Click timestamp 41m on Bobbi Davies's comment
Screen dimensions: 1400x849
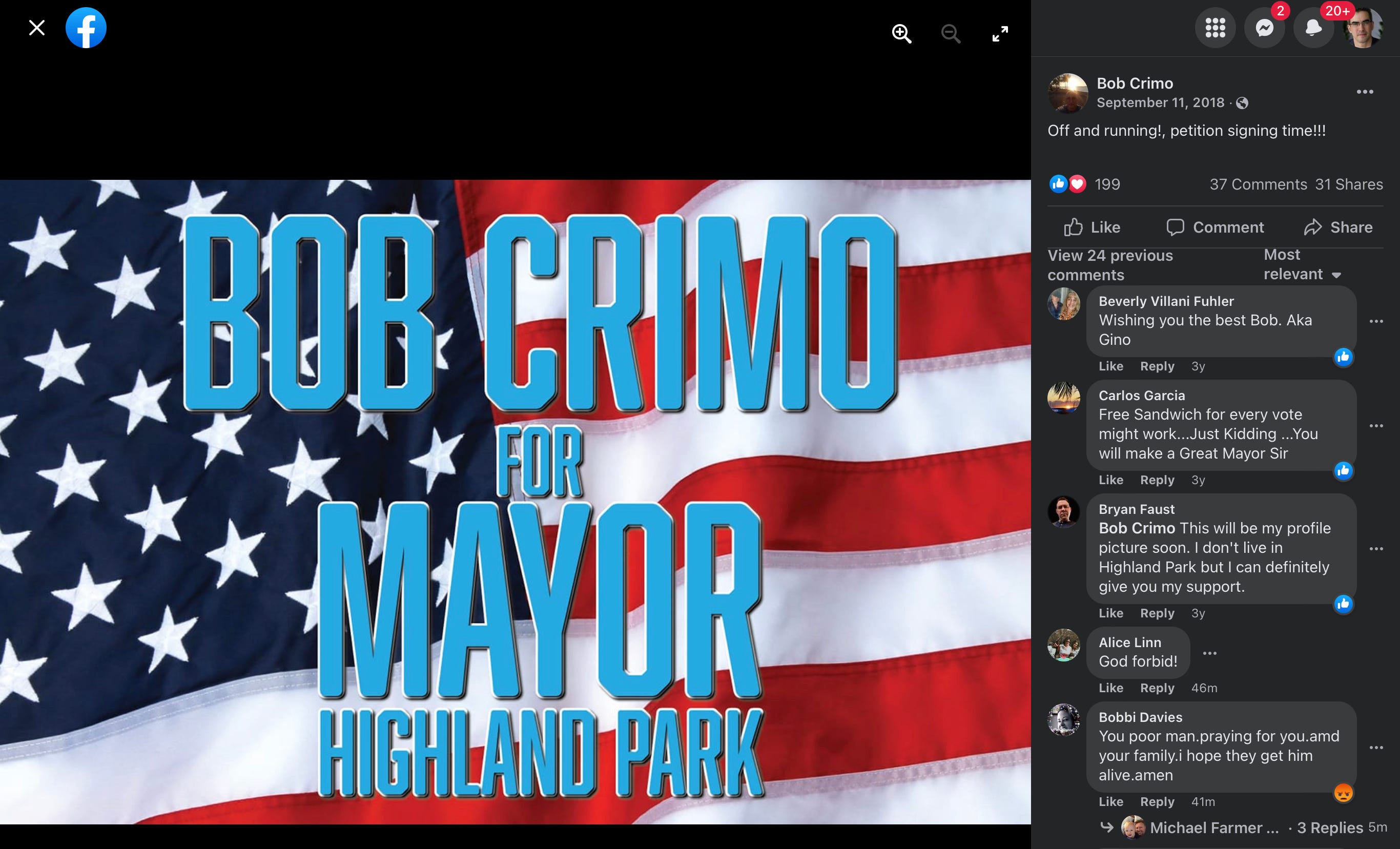pos(1203,801)
